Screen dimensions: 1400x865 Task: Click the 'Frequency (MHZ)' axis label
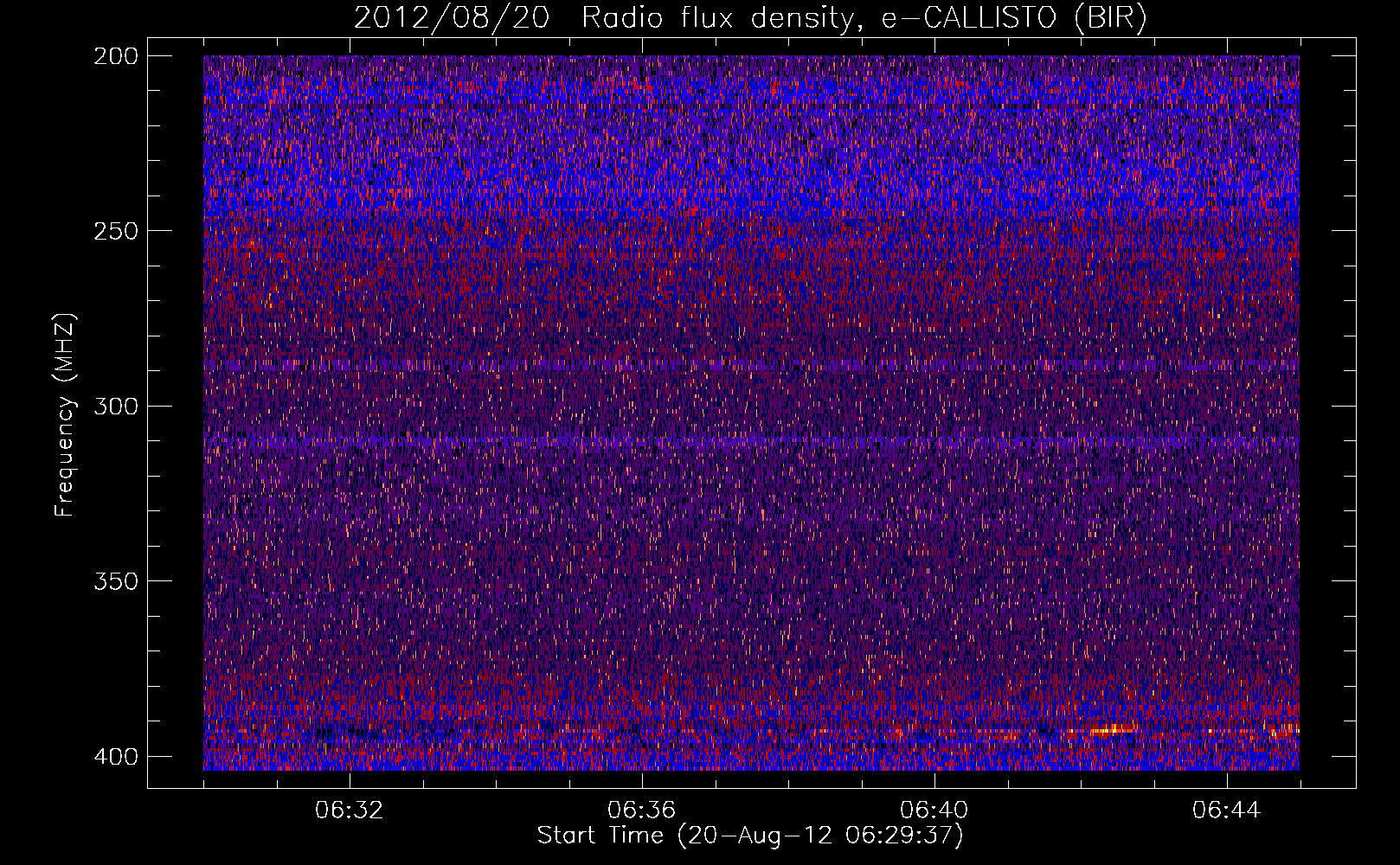tap(65, 415)
